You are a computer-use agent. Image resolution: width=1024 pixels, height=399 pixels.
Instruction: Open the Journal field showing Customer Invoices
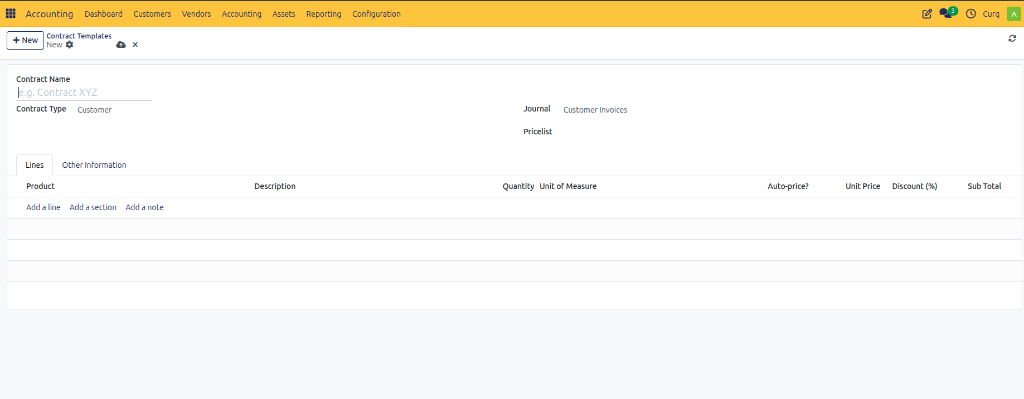596,110
